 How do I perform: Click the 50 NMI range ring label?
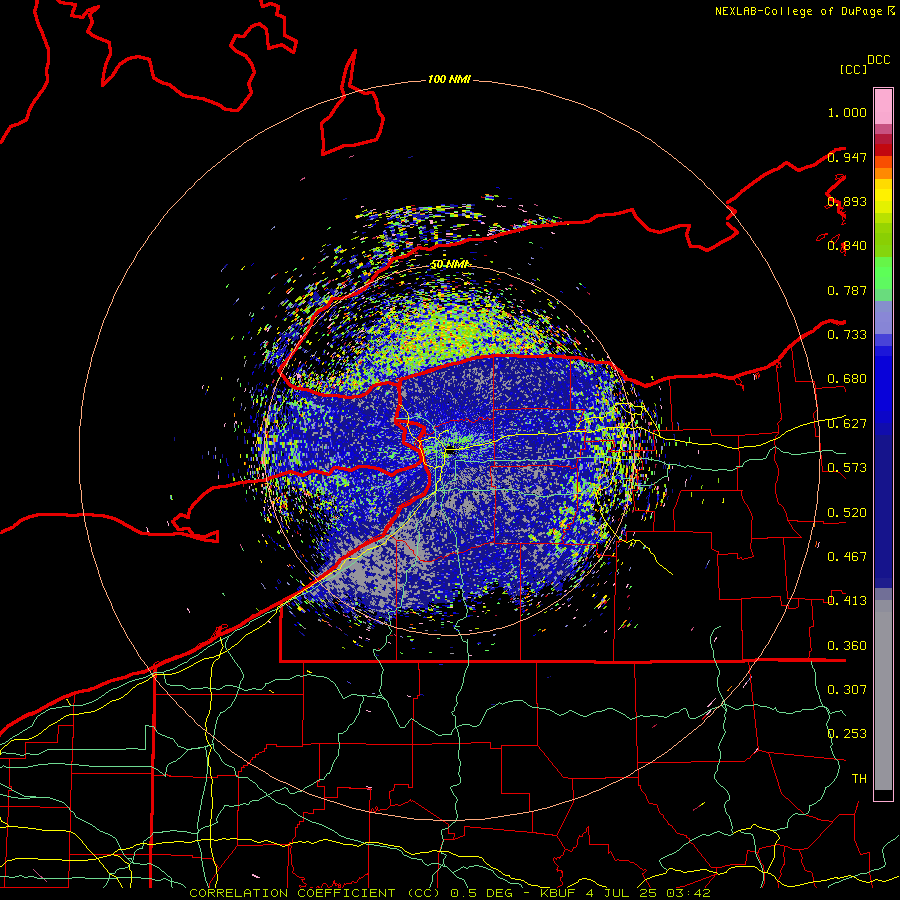[x=451, y=265]
